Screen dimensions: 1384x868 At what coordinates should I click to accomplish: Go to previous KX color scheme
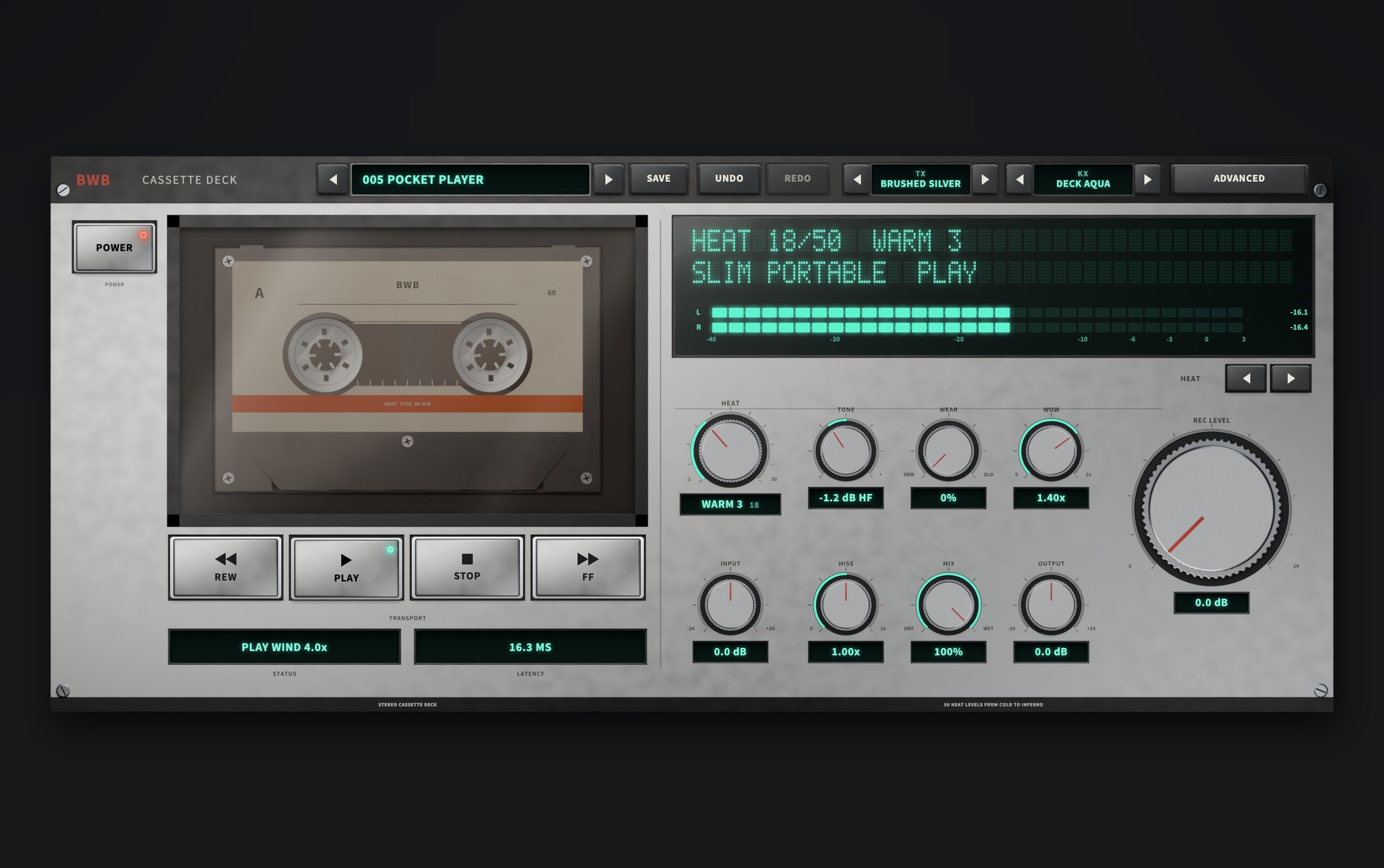tap(1020, 180)
